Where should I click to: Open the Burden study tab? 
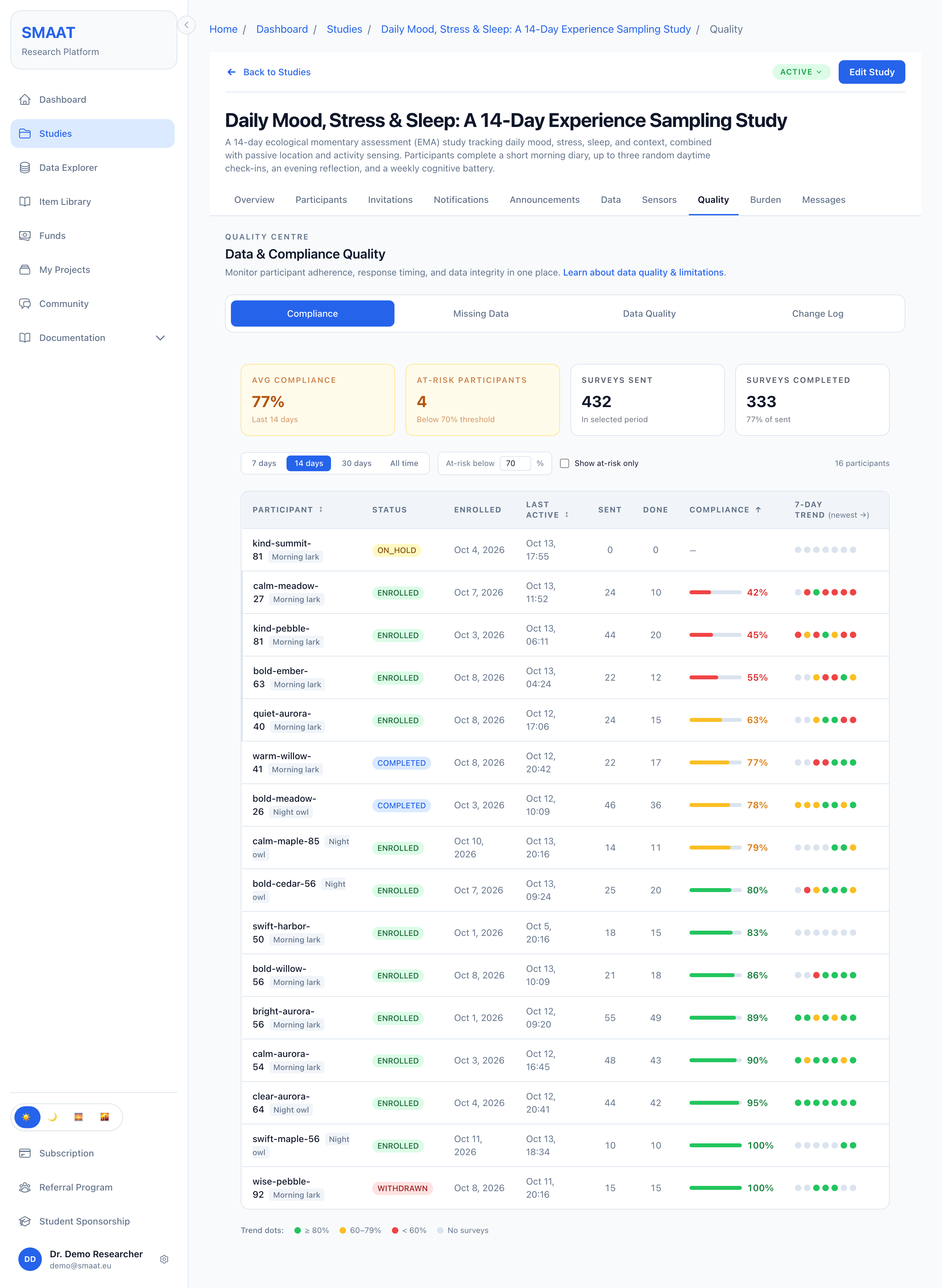[765, 200]
